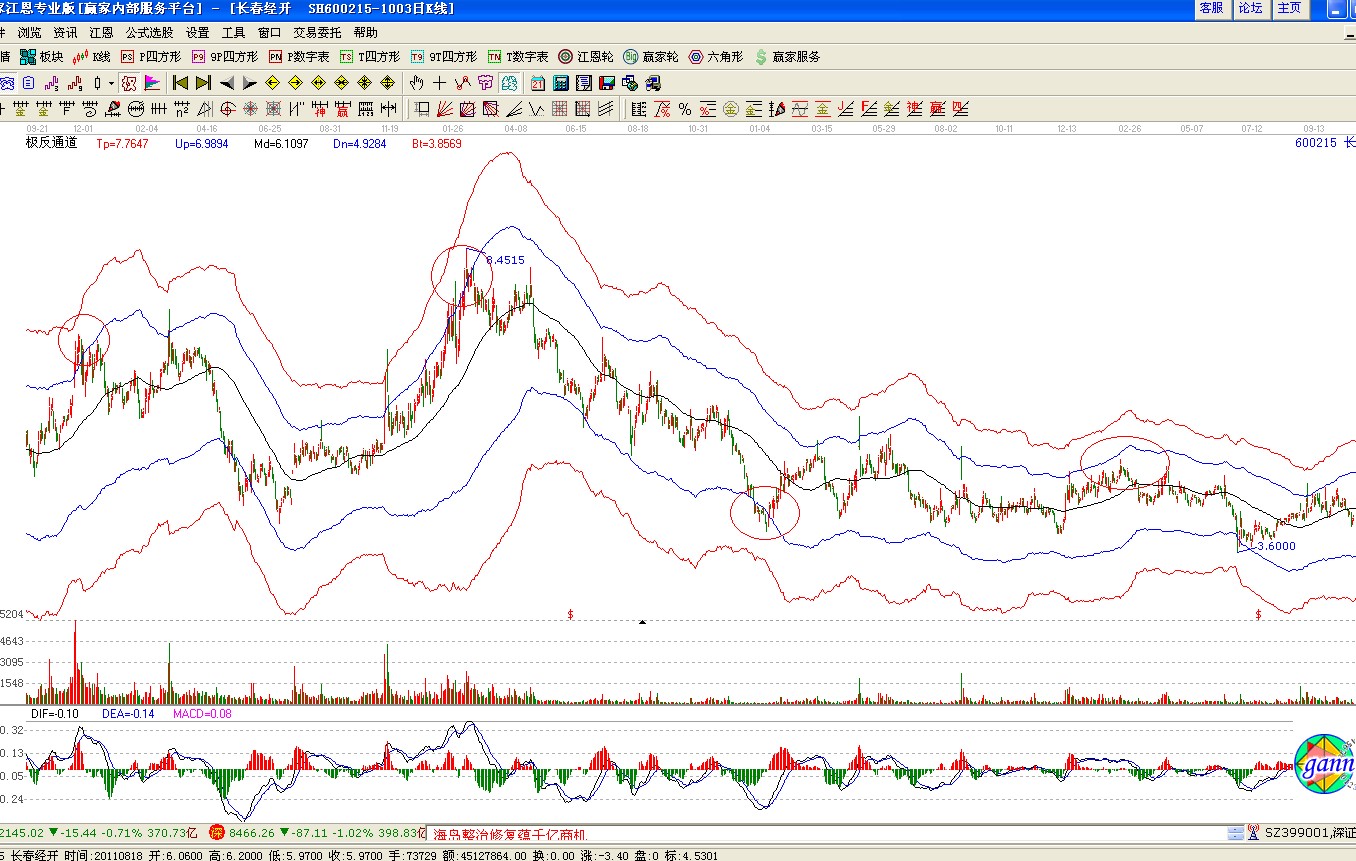Open the 公式选股 menu
This screenshot has width=1356, height=861.
pos(149,32)
